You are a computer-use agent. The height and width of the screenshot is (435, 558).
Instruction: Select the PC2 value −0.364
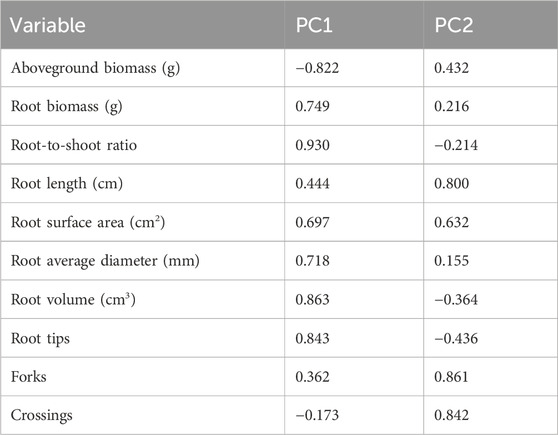pyautogui.click(x=456, y=299)
